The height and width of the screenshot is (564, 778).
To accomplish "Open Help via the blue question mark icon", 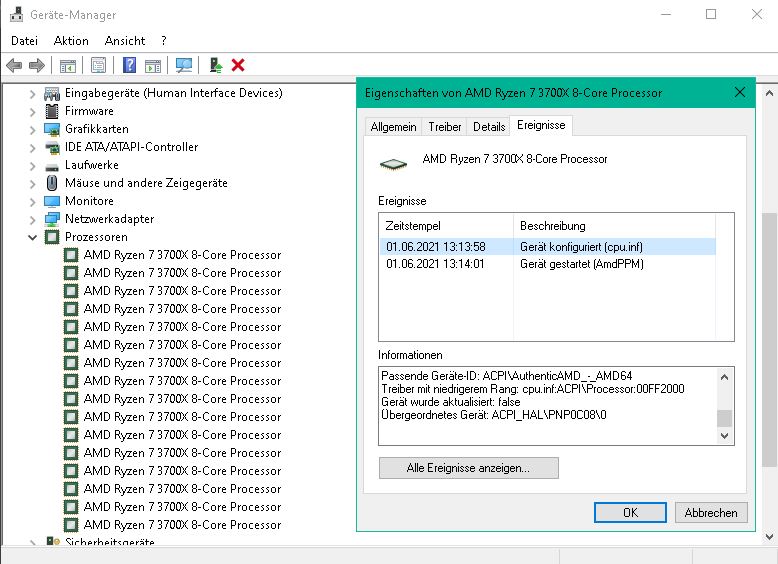I will [x=129, y=65].
